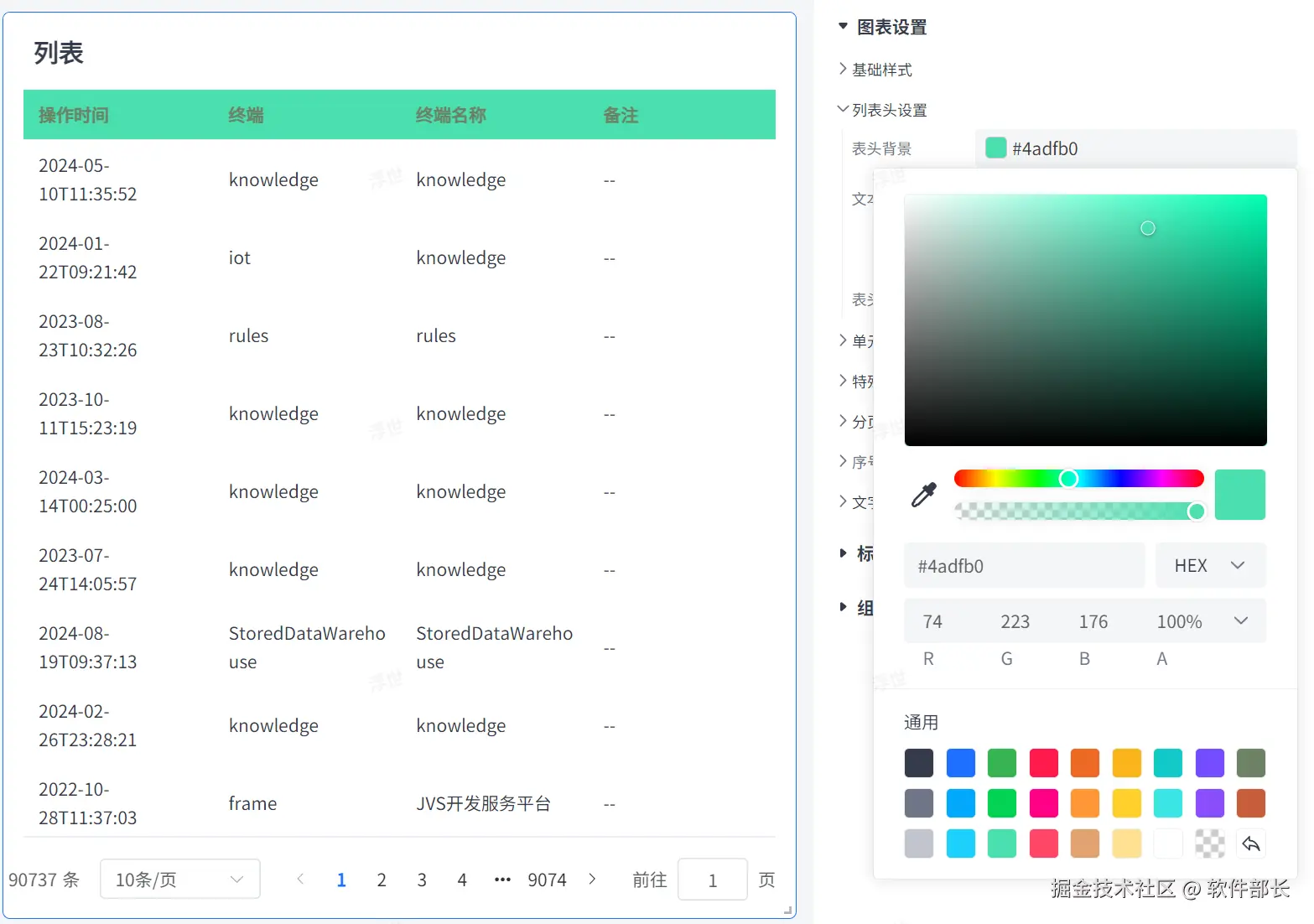Screen dimensions: 1314x924
Task: Click the alpha value field 100%
Action: click(x=1179, y=621)
